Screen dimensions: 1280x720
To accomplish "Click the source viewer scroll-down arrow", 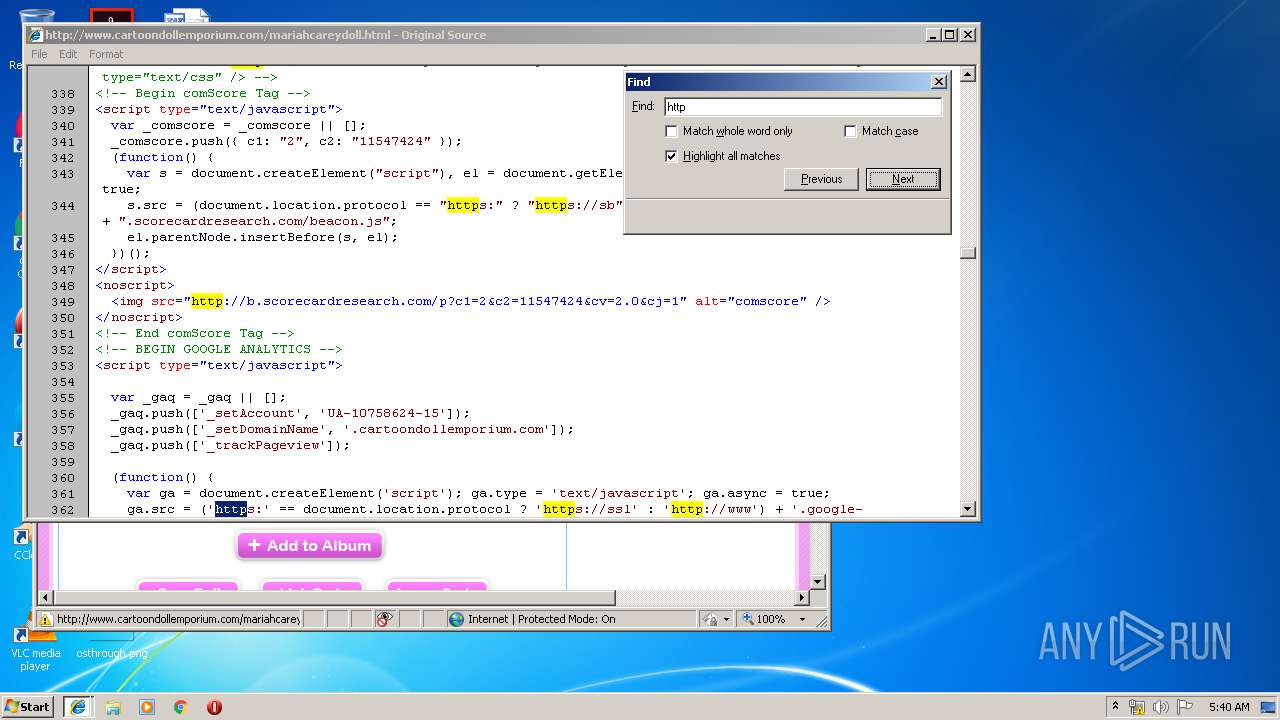I will pos(967,509).
